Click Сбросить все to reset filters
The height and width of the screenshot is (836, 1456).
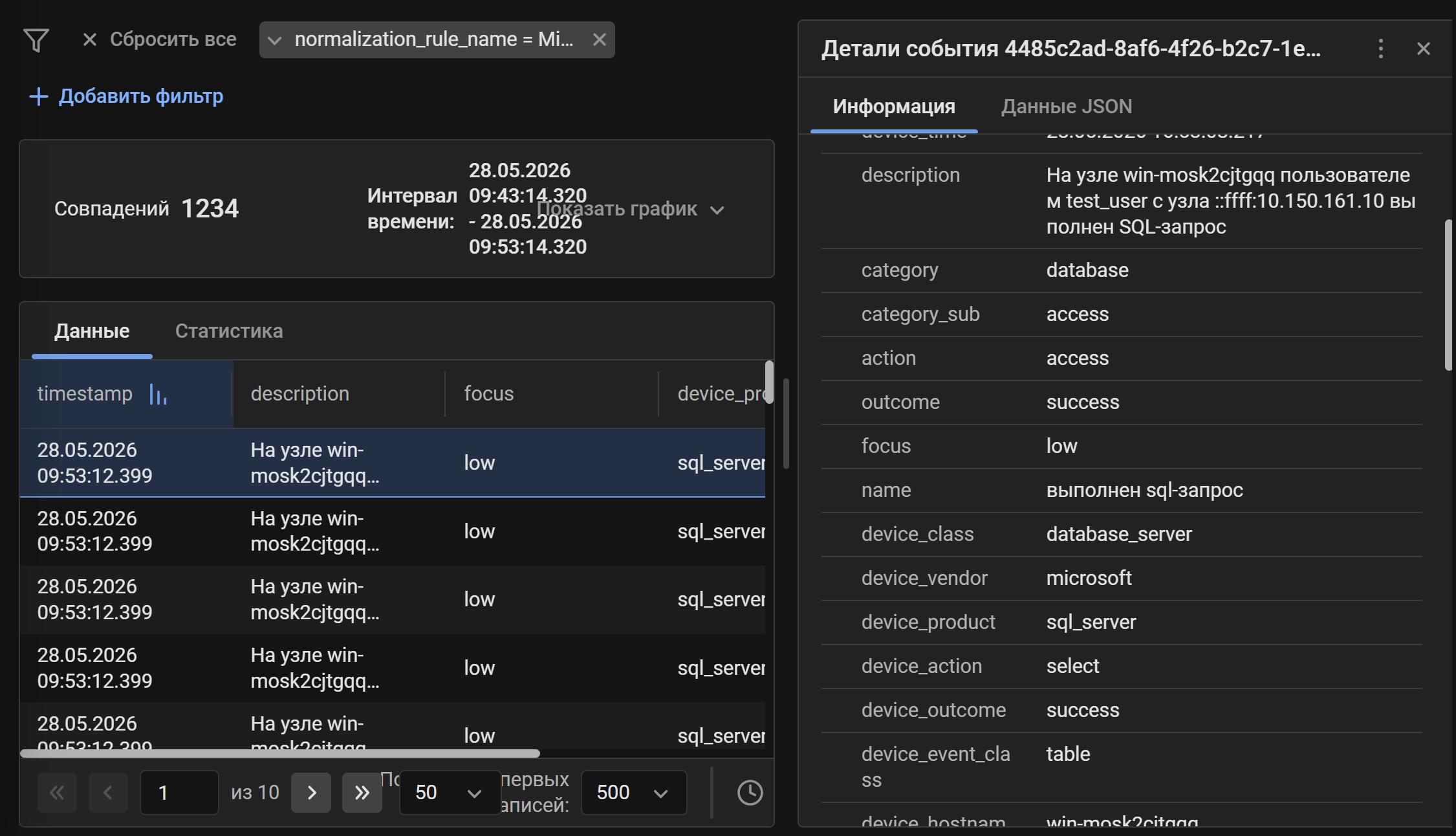coord(173,39)
